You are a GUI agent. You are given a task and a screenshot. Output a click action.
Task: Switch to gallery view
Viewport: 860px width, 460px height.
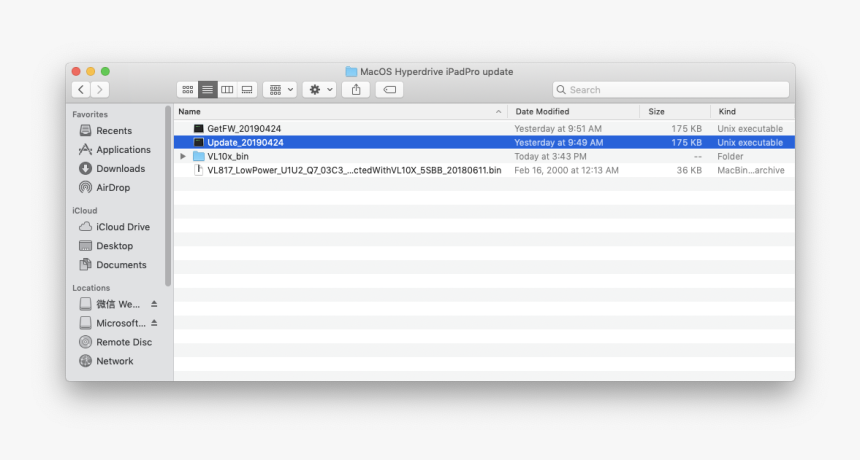pos(247,89)
